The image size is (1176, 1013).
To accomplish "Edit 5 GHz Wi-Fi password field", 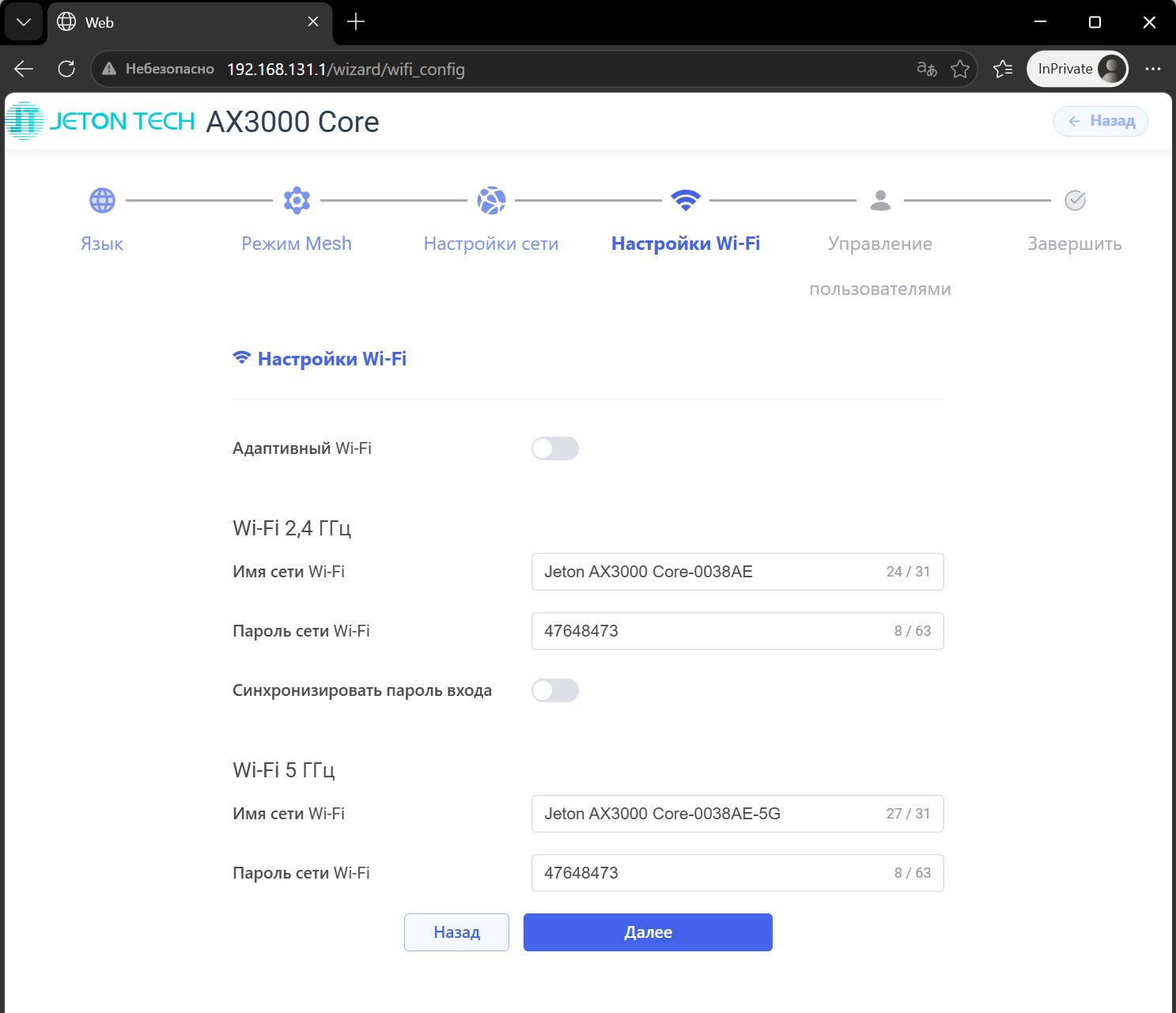I will (x=738, y=873).
